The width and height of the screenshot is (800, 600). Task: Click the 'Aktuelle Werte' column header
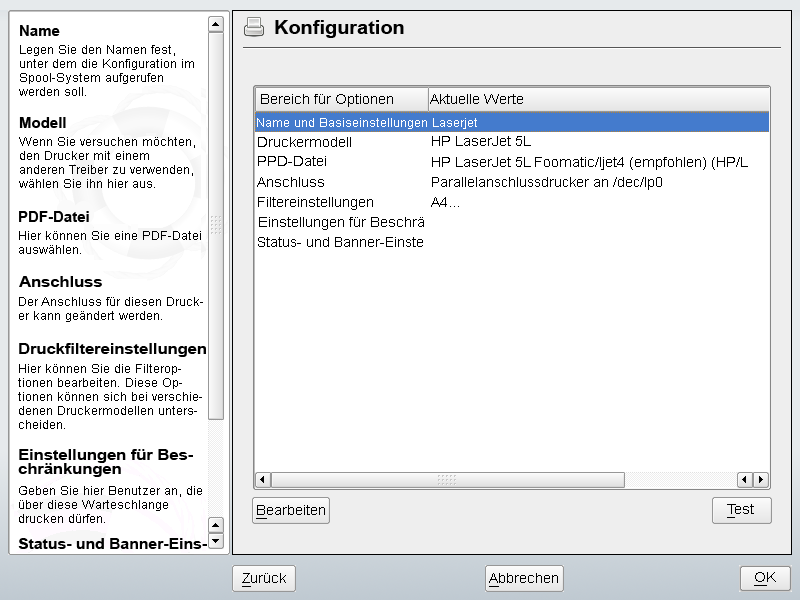[477, 99]
